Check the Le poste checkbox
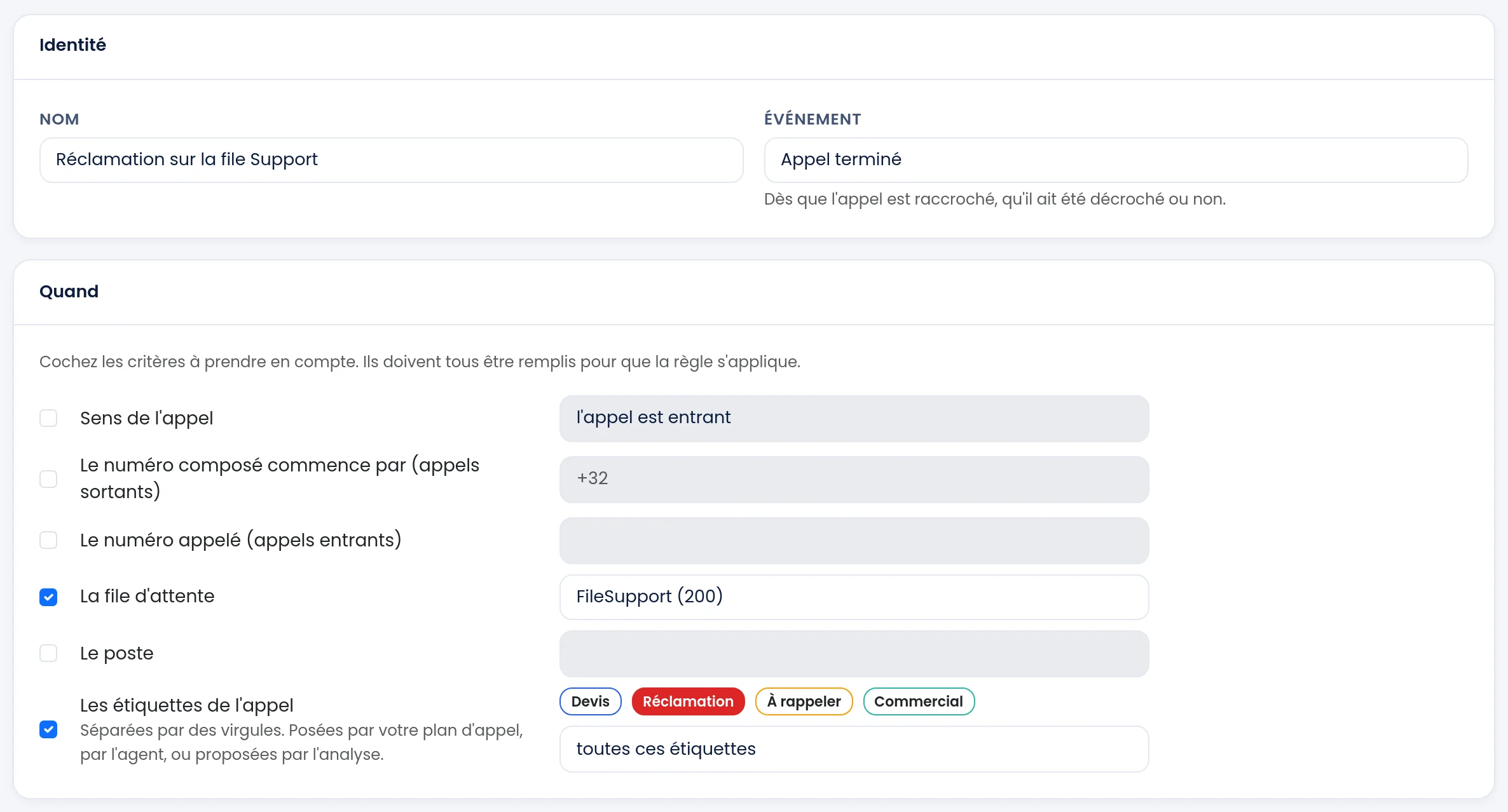 (x=48, y=653)
